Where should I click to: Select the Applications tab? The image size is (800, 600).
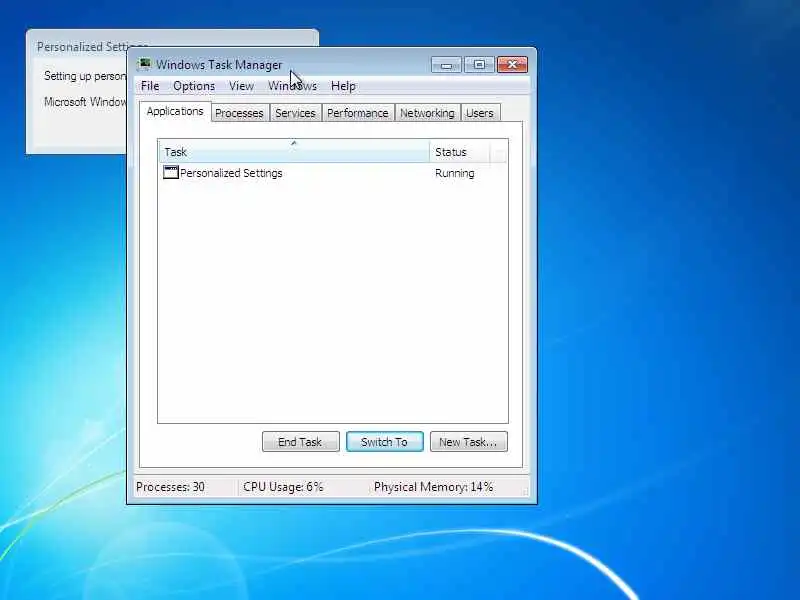[175, 111]
